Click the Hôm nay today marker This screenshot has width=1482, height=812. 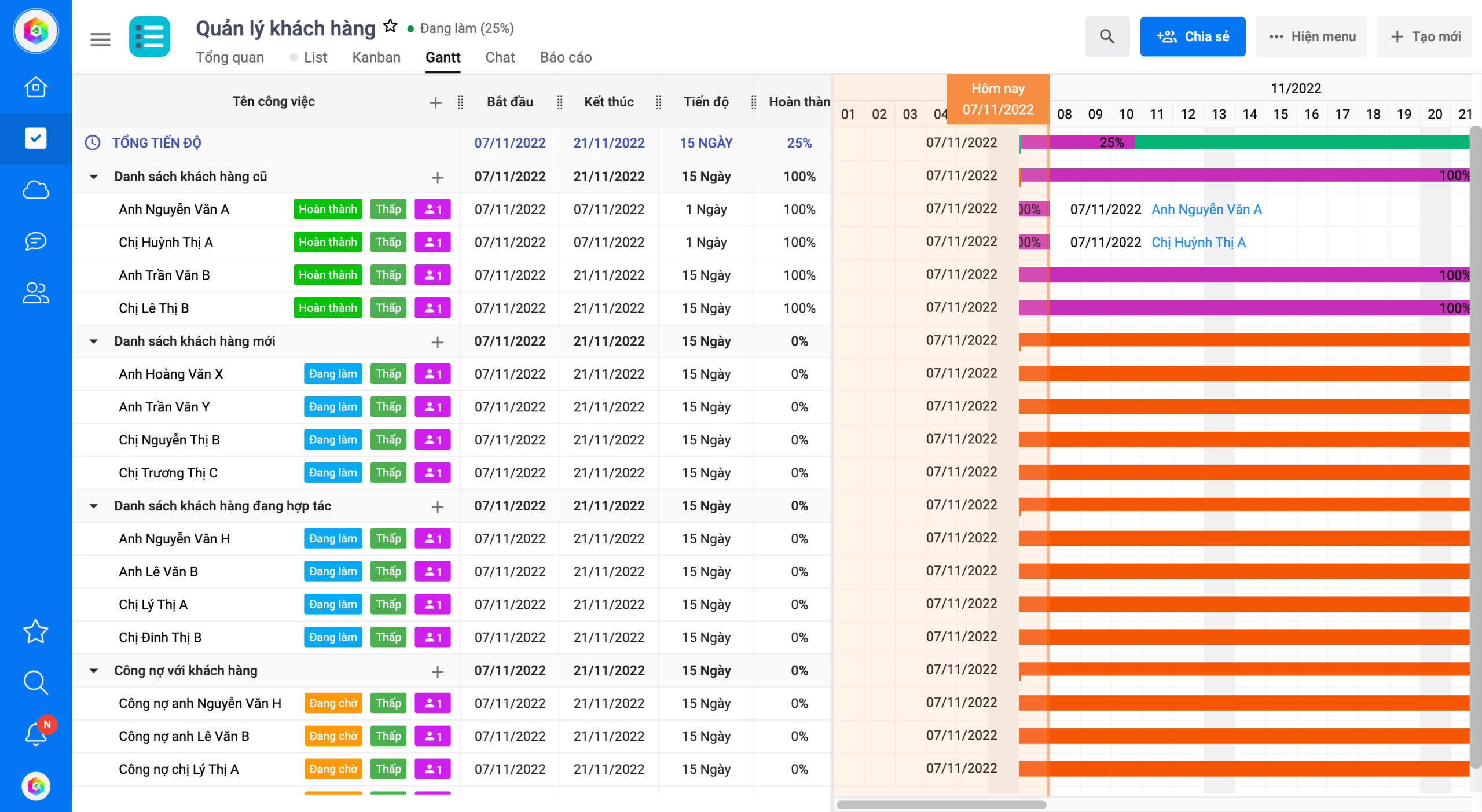(998, 99)
